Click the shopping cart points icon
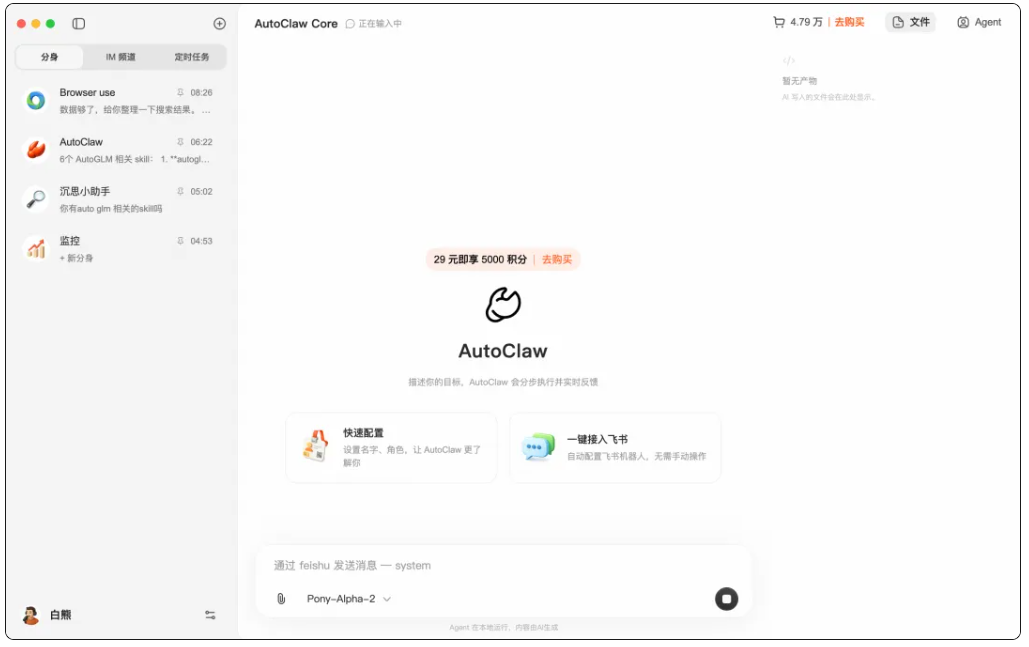1029x647 pixels. pyautogui.click(x=781, y=22)
